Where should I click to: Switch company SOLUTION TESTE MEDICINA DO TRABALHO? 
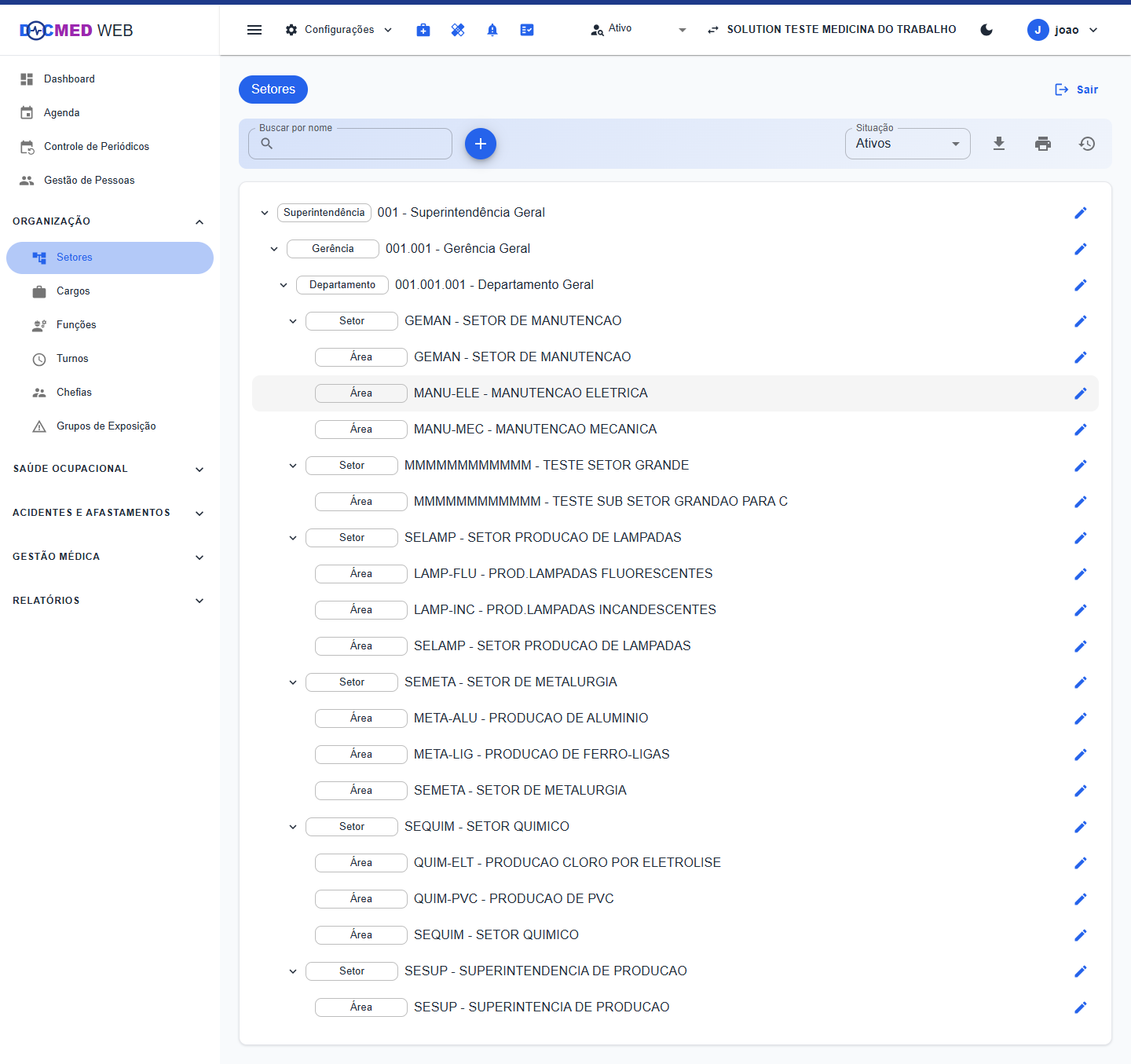[x=832, y=29]
